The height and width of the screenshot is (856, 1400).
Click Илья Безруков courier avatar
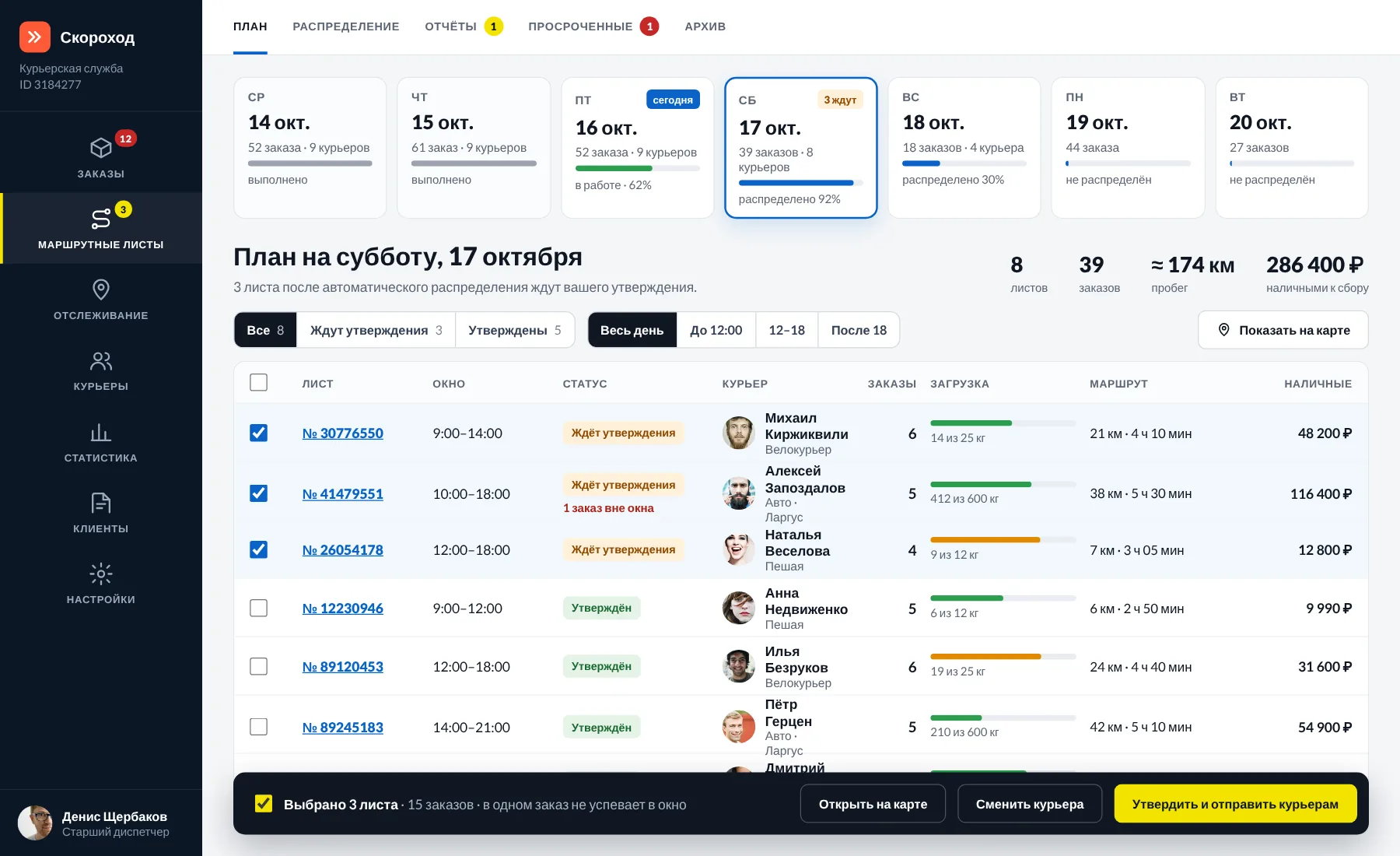click(739, 666)
